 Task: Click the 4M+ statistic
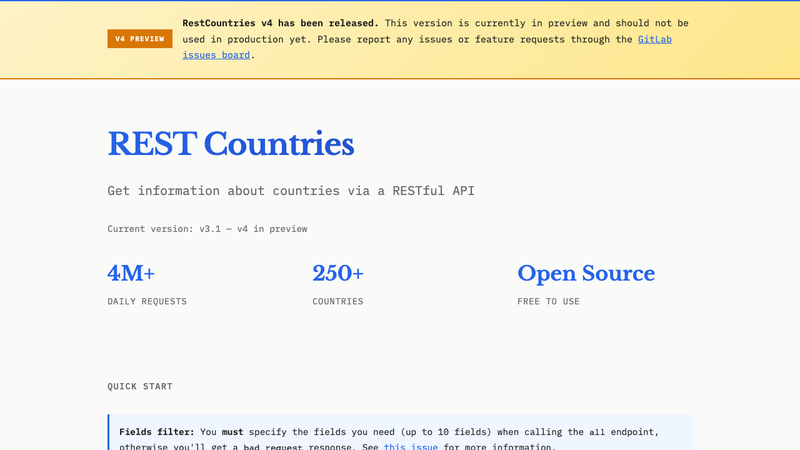click(131, 273)
